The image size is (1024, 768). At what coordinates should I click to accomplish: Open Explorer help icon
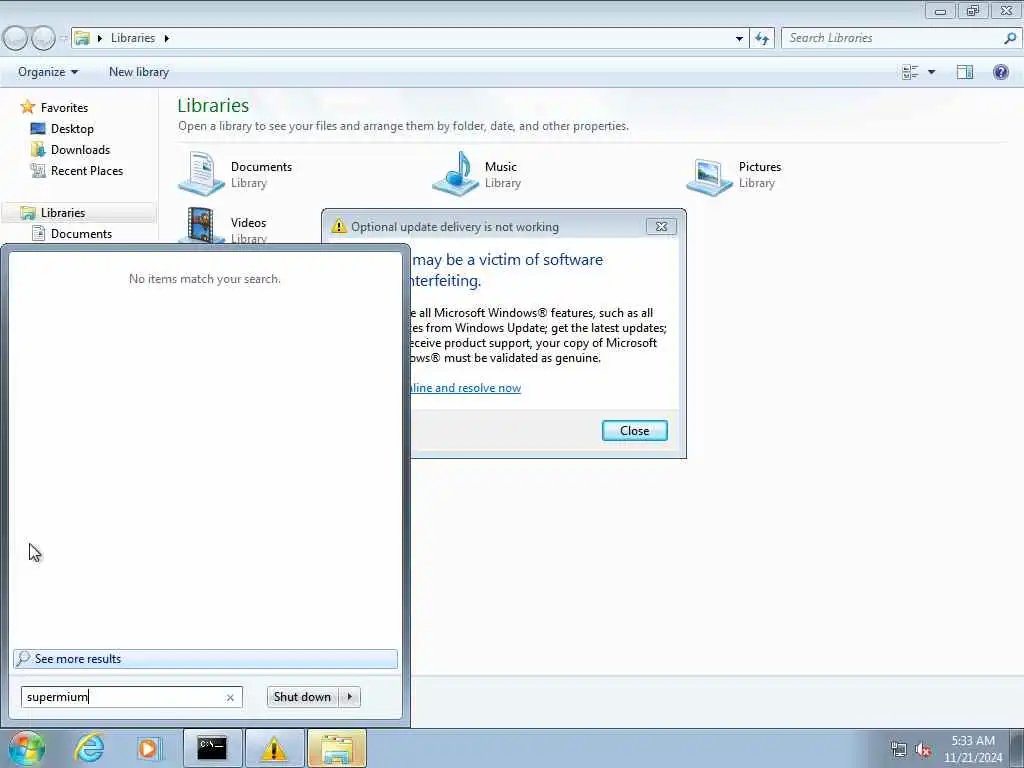click(1000, 72)
